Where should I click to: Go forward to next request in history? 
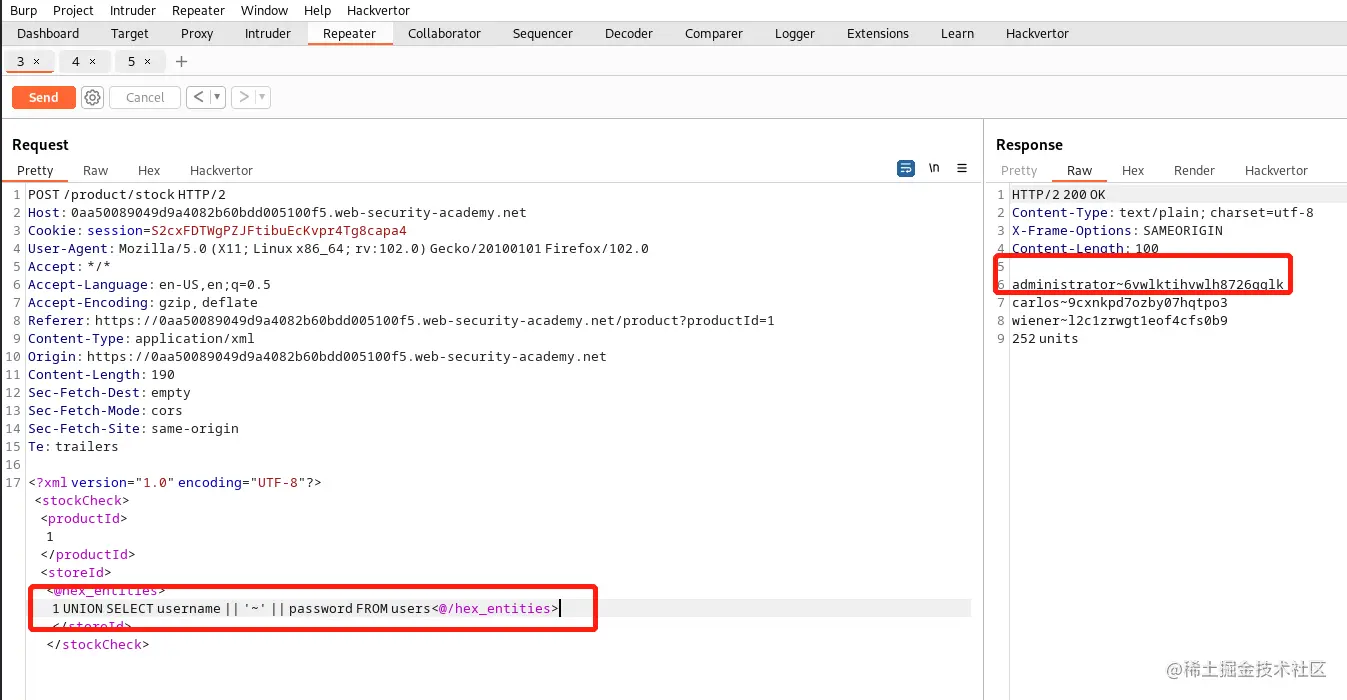coord(243,97)
